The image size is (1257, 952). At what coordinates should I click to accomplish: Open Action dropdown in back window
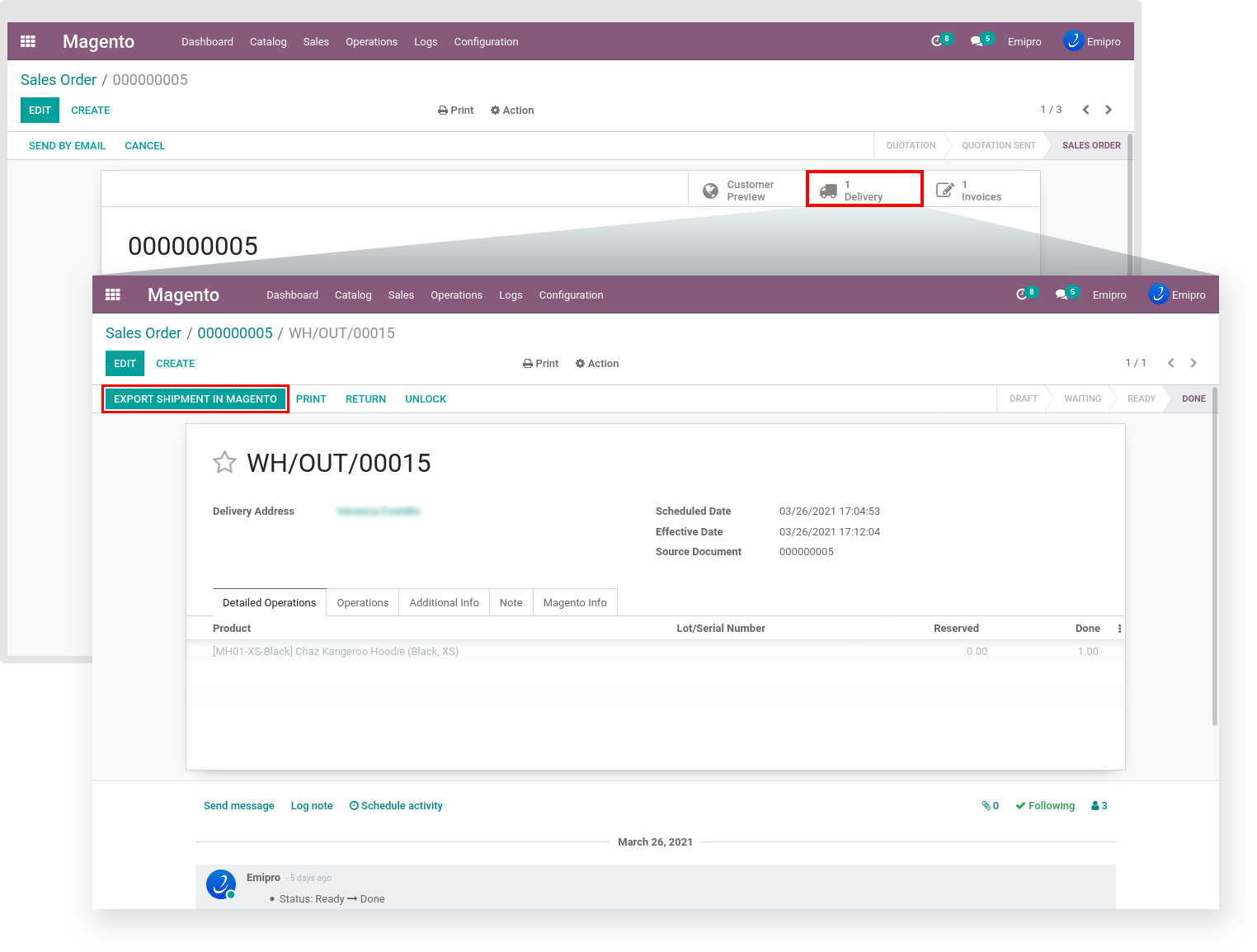pyautogui.click(x=512, y=111)
